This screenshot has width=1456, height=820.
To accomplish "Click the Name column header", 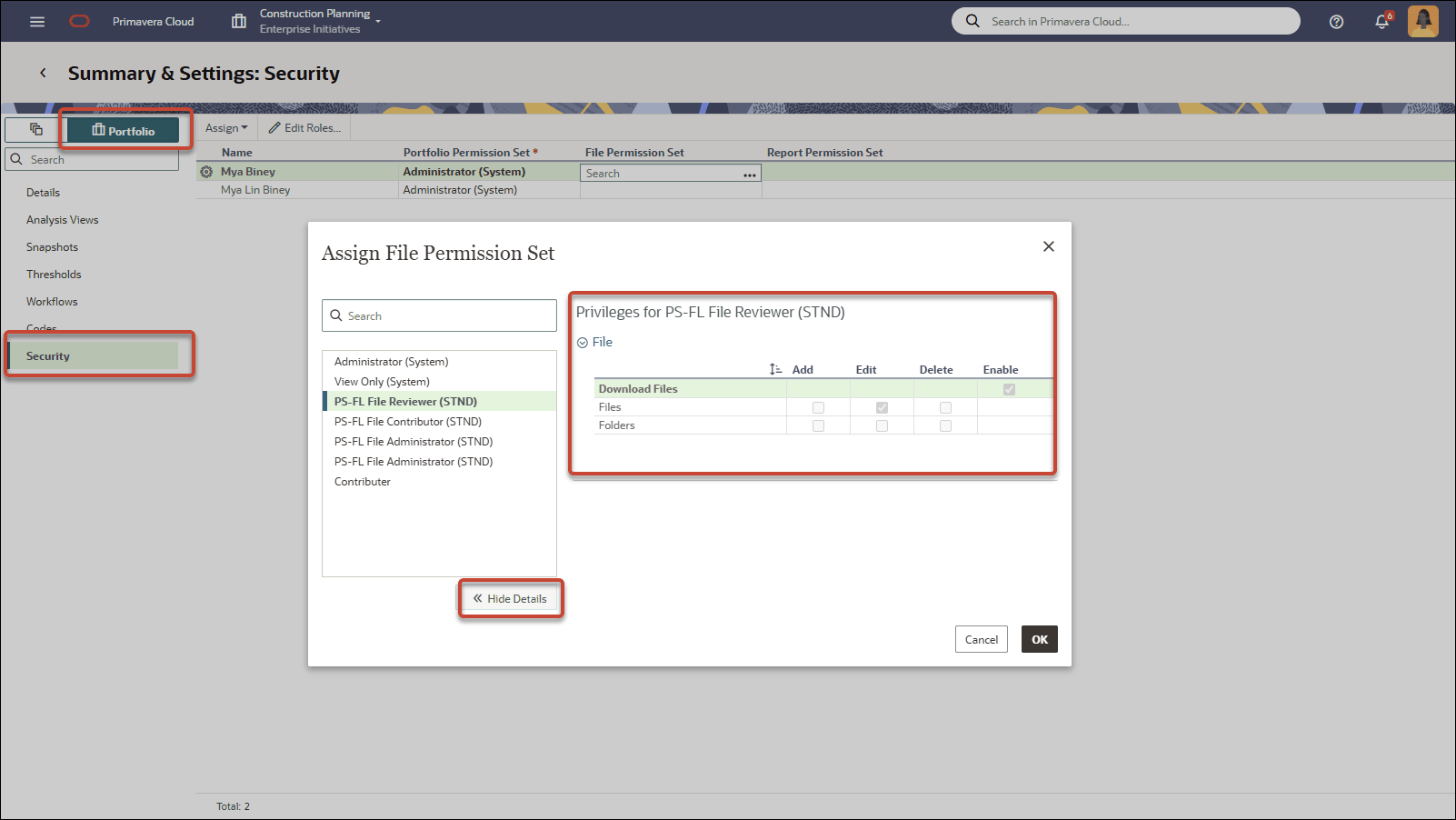I will [236, 153].
